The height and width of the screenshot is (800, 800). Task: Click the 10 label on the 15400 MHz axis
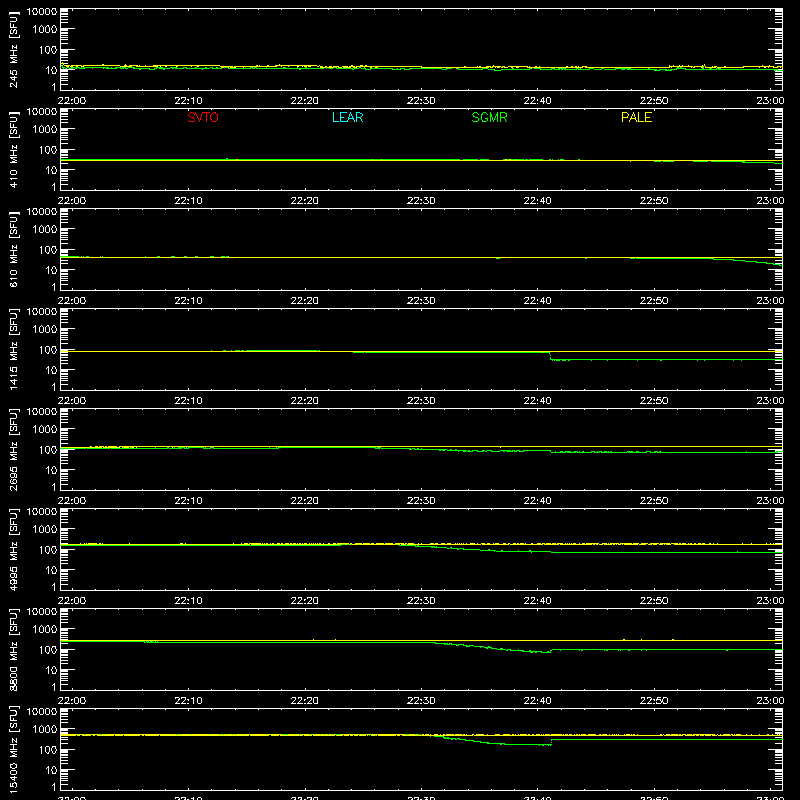tap(51, 770)
